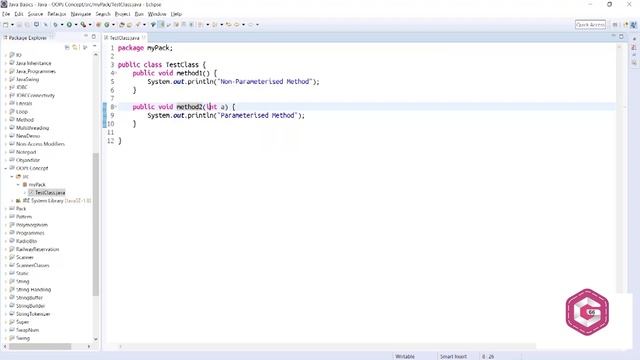Click the Run external tools icon
This screenshot has height=360, width=640.
[83, 25]
